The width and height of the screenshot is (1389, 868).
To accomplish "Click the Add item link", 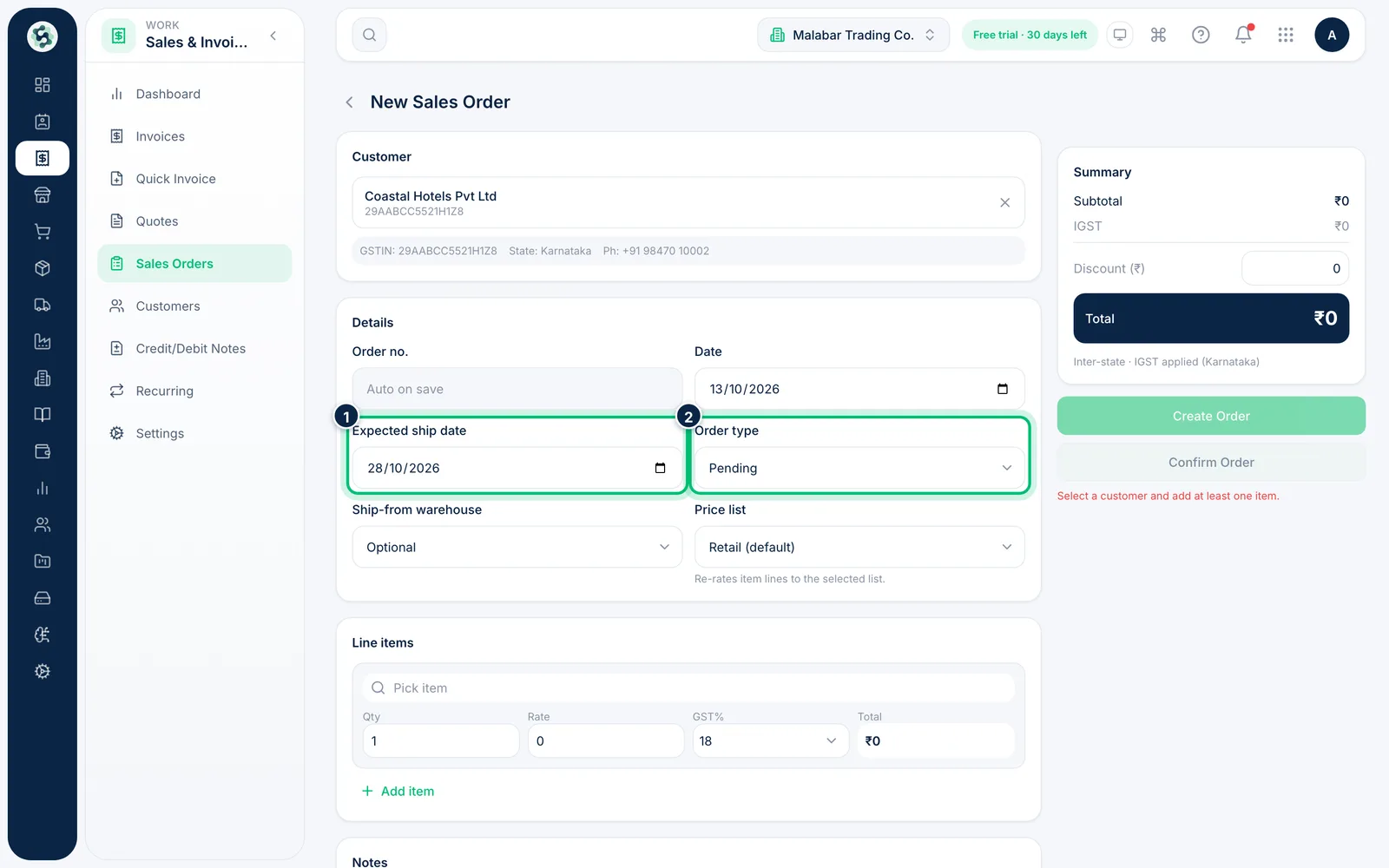I will pos(398,792).
